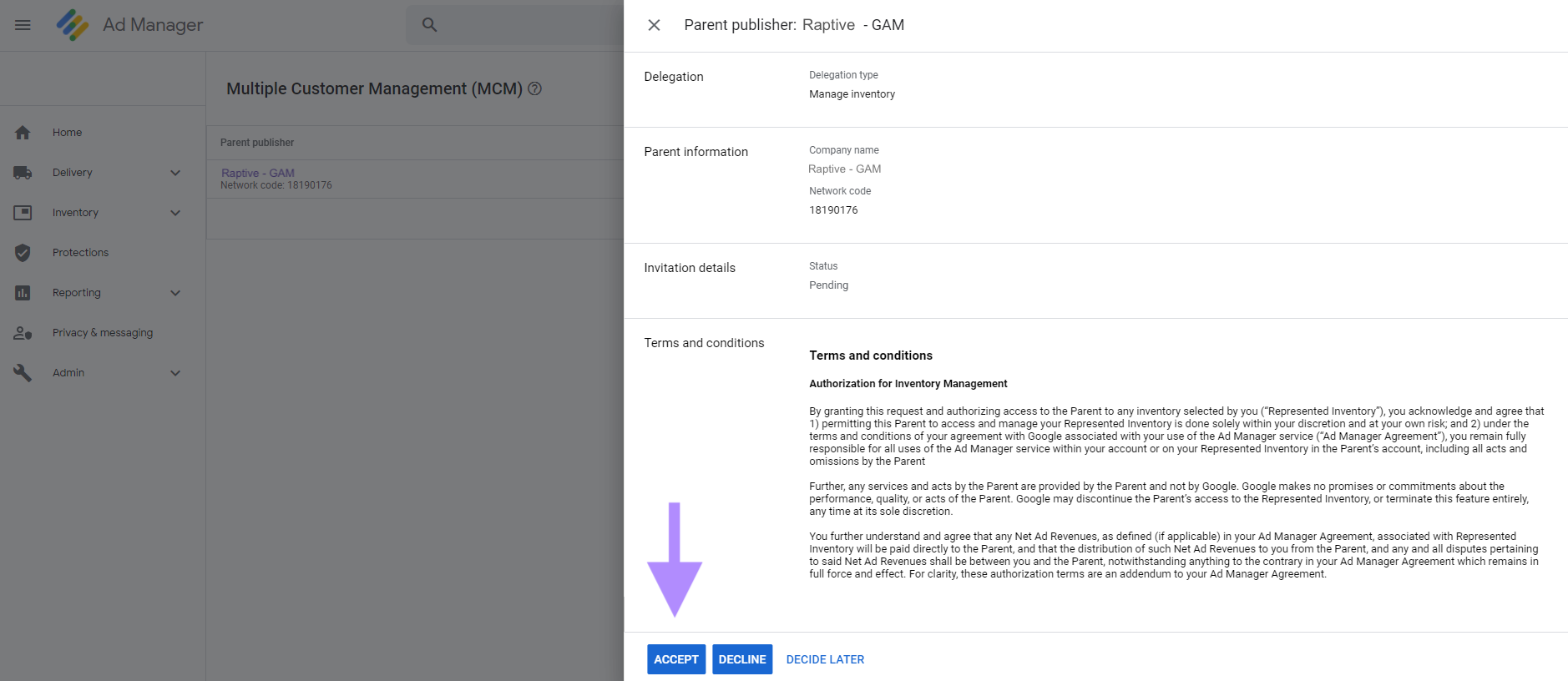Open help for Multiple Customer Management
The image size is (1568, 681).
point(535,88)
